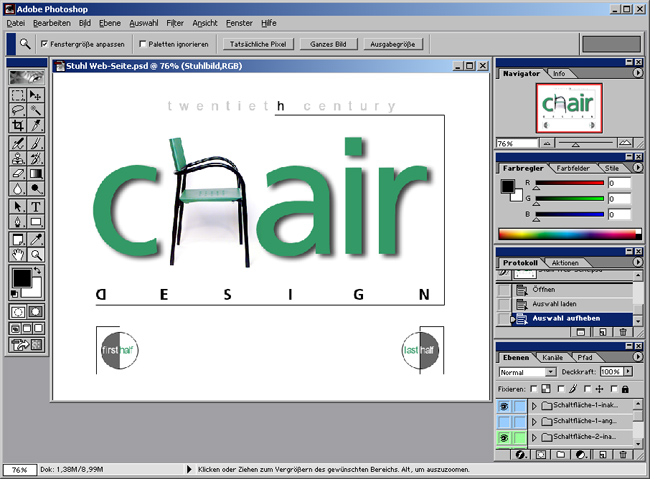Choose the Lasso tool
The image size is (650, 479).
click(18, 110)
